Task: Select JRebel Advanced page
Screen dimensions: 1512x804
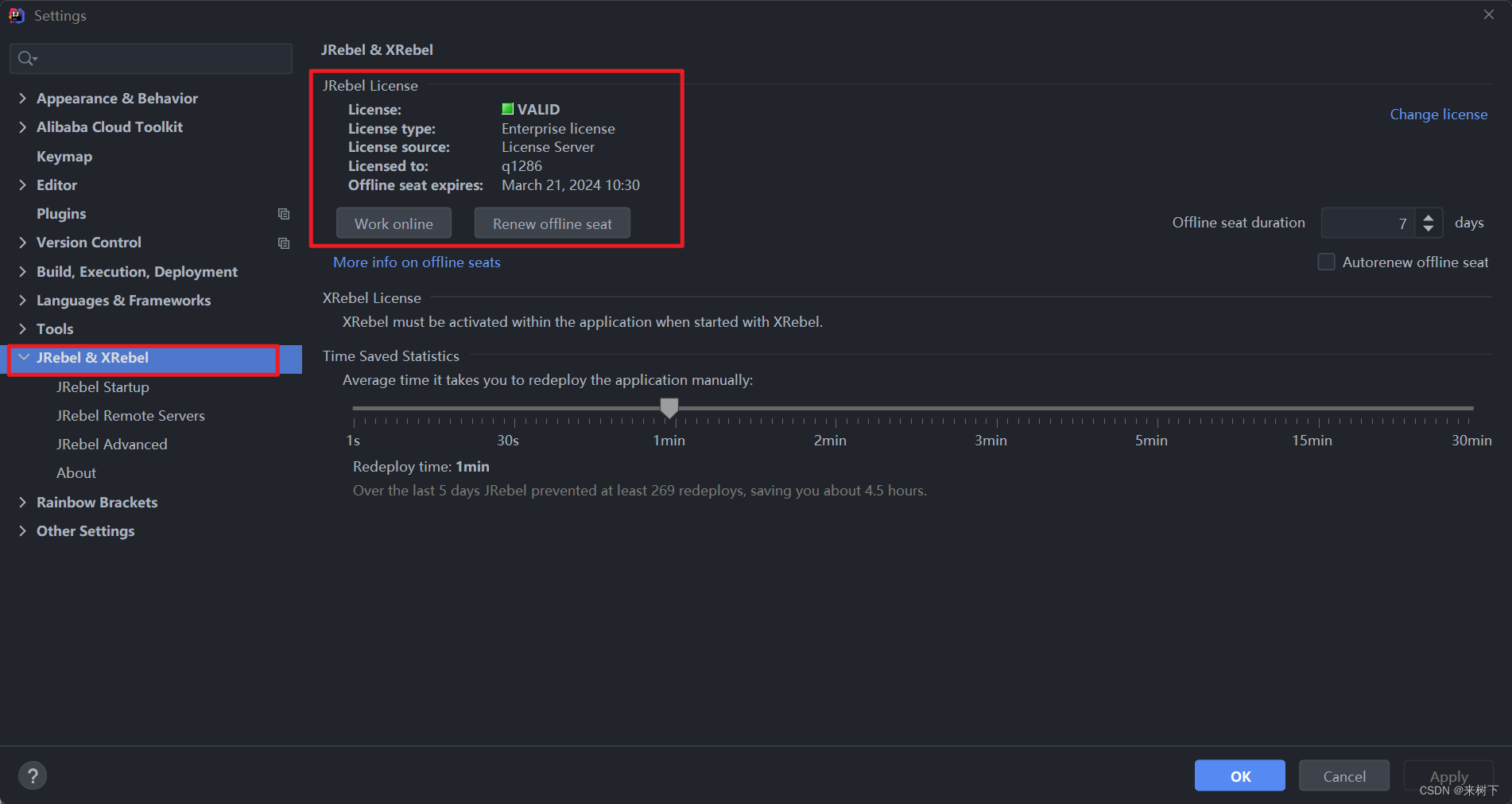Action: (x=112, y=445)
